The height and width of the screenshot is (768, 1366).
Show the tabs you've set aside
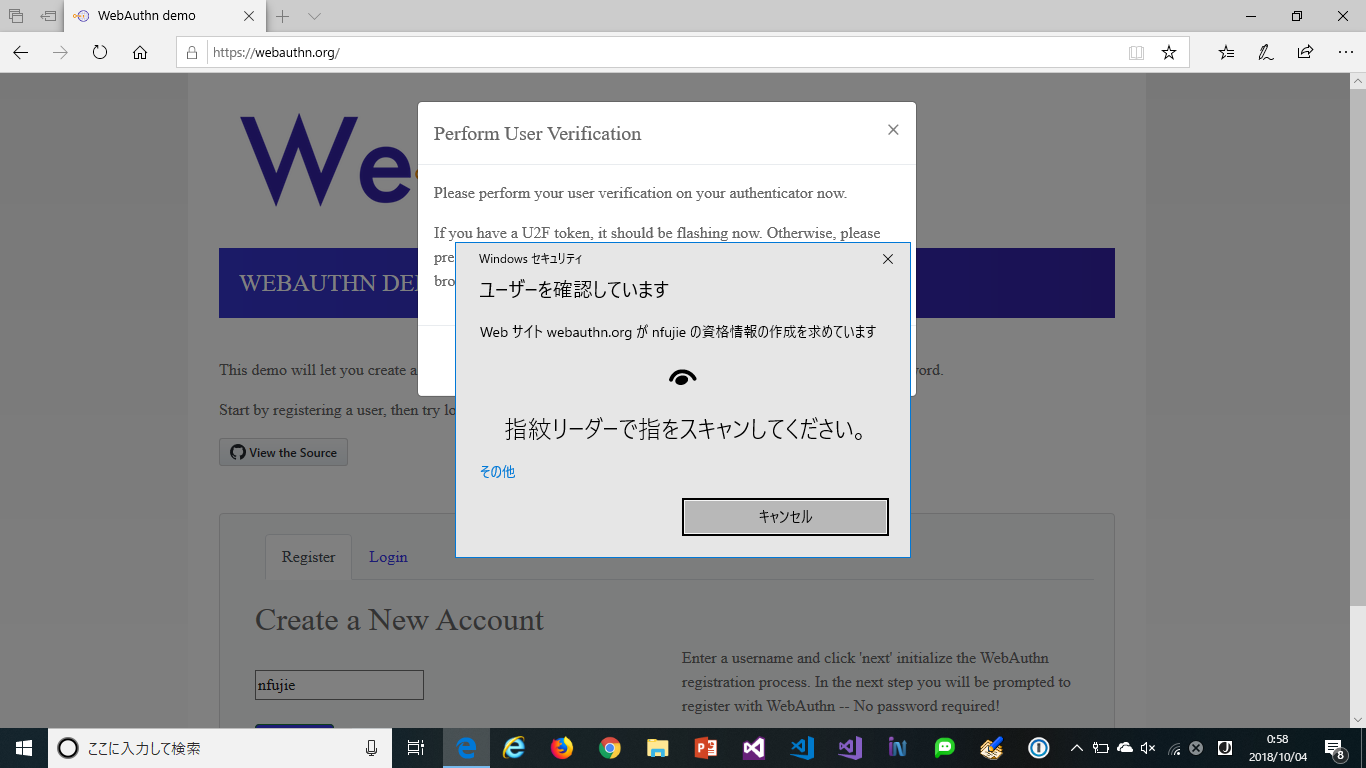click(16, 16)
